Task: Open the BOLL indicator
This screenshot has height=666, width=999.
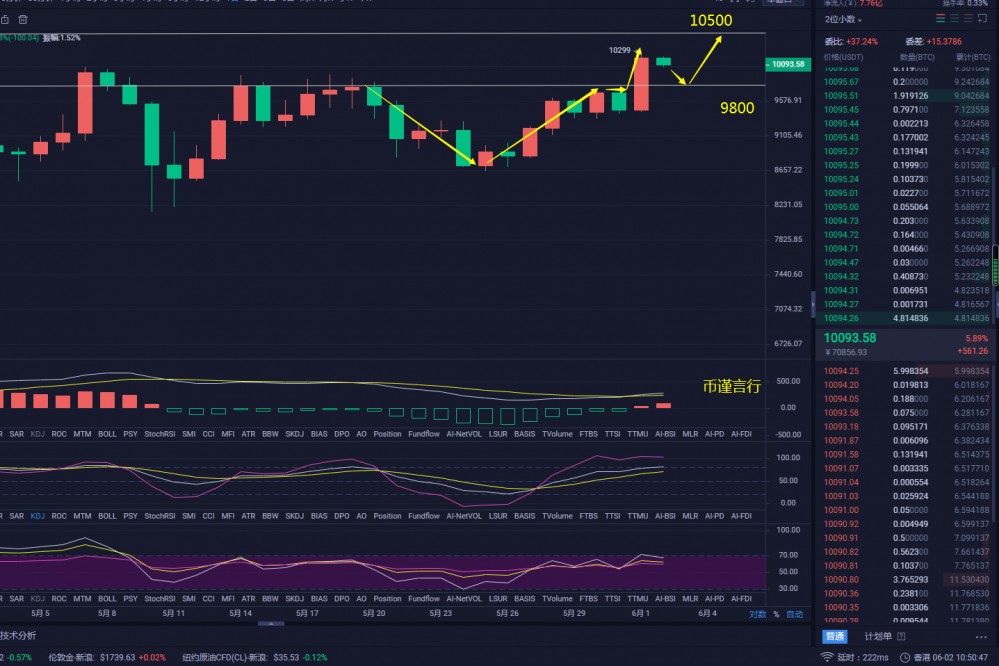Action: coord(107,433)
